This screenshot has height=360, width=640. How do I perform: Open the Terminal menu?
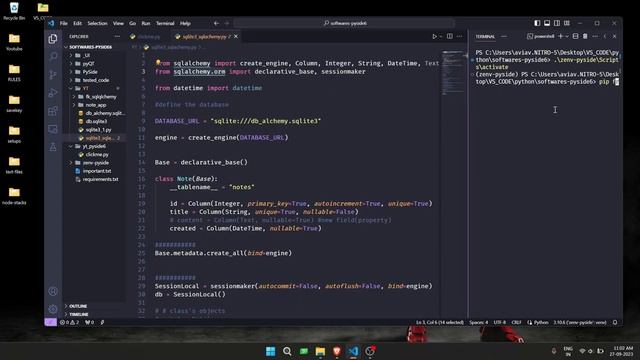[x=165, y=23]
